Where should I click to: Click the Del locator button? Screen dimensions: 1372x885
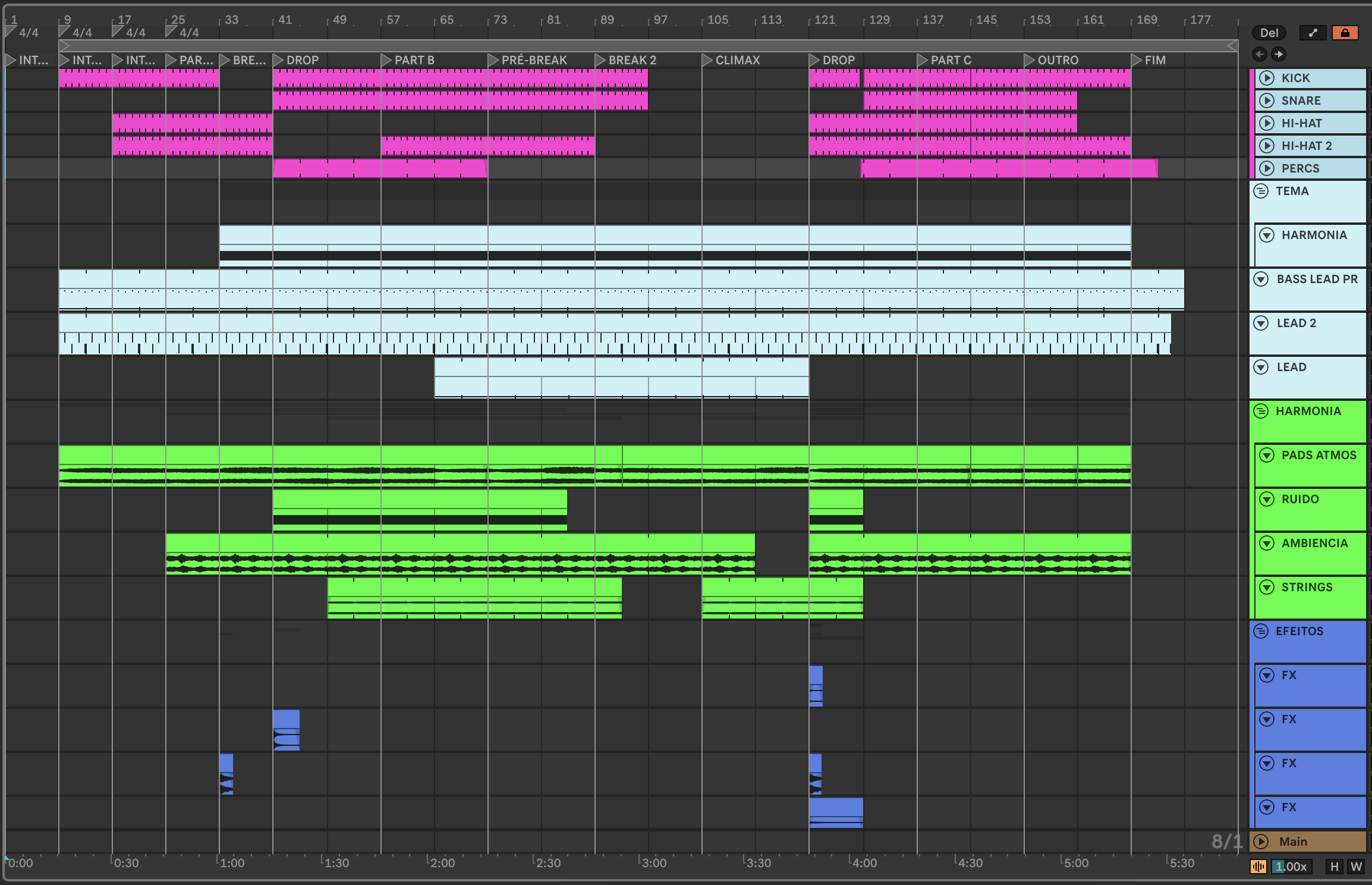[1269, 33]
